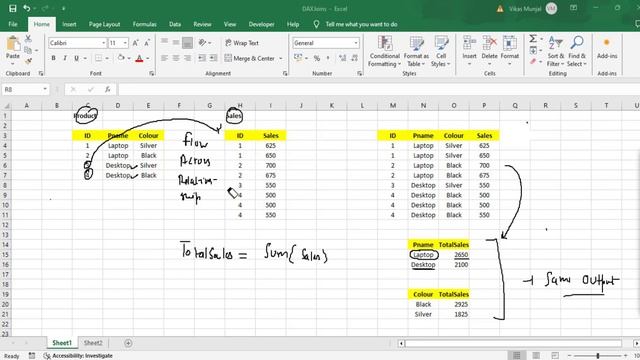Viewport: 640px width, 360px height.
Task: Toggle Underline formatting
Action: click(76, 58)
